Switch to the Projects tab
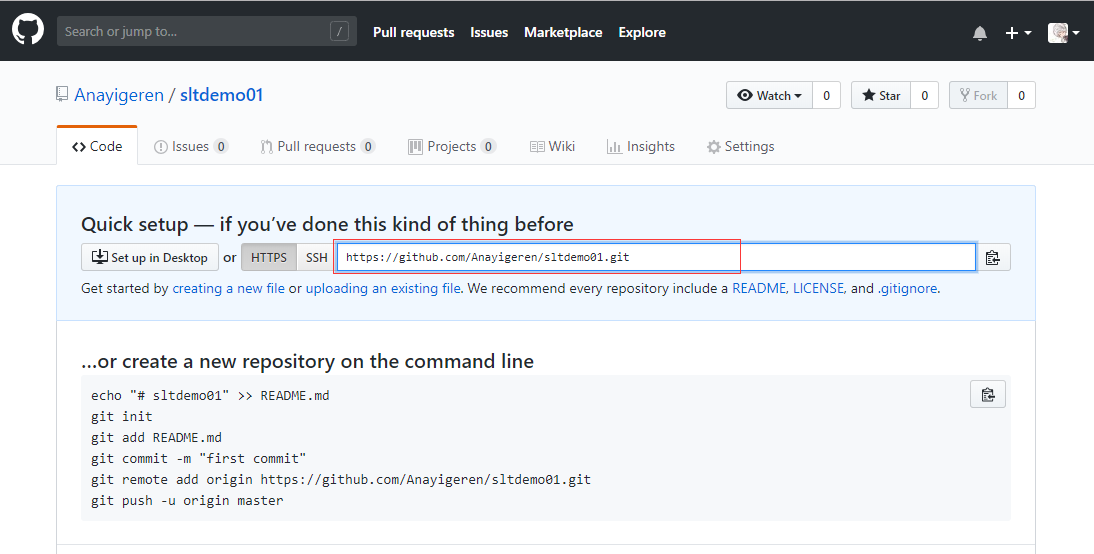This screenshot has width=1094, height=554. (x=451, y=147)
